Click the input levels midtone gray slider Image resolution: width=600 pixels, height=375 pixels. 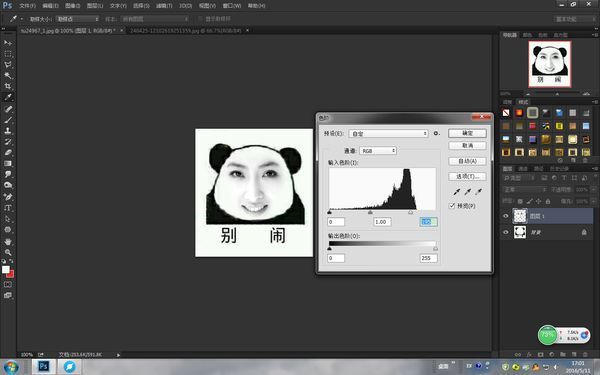[x=370, y=212]
